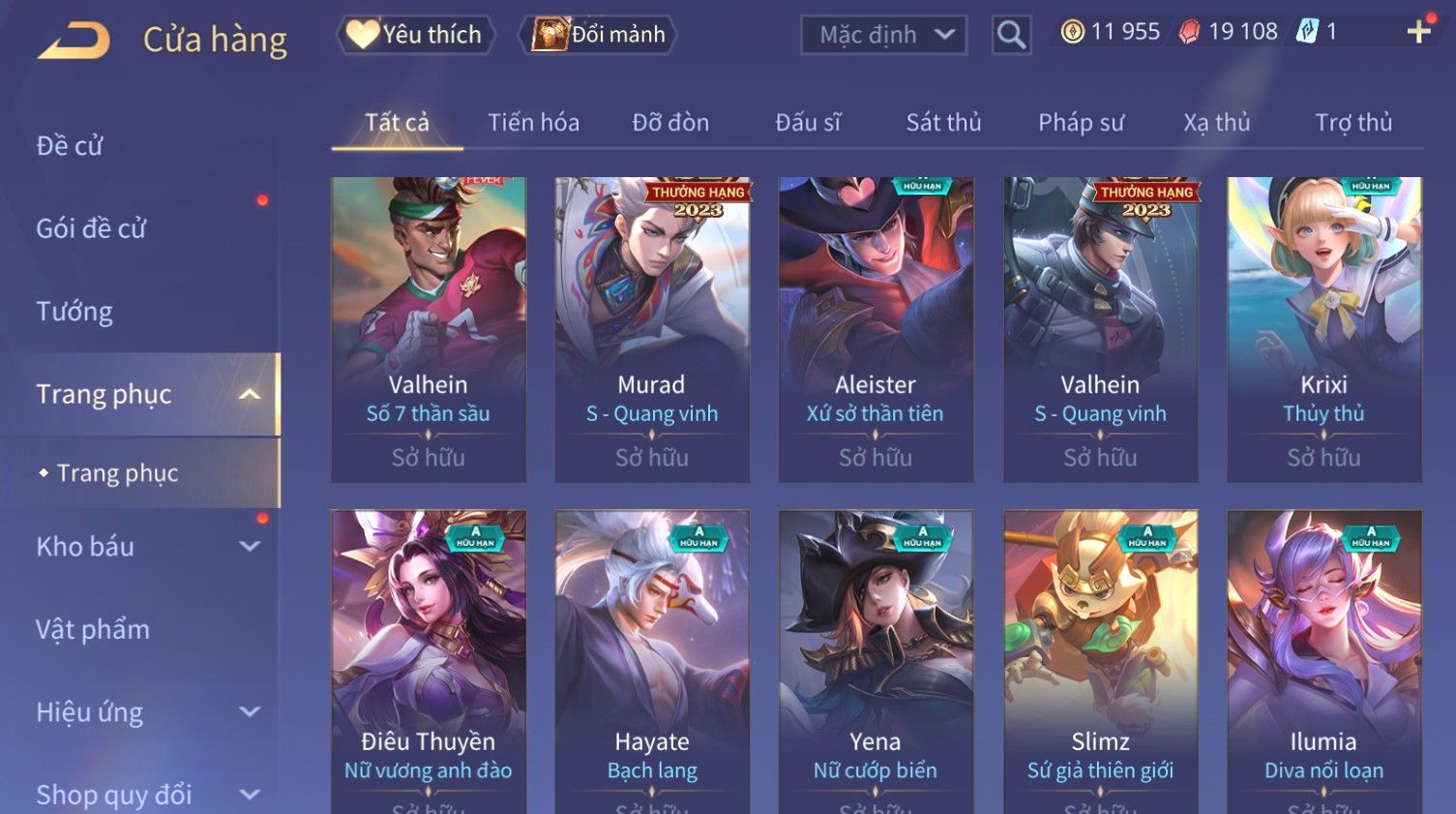Click the heart icon on Yêu thích

pos(363,35)
